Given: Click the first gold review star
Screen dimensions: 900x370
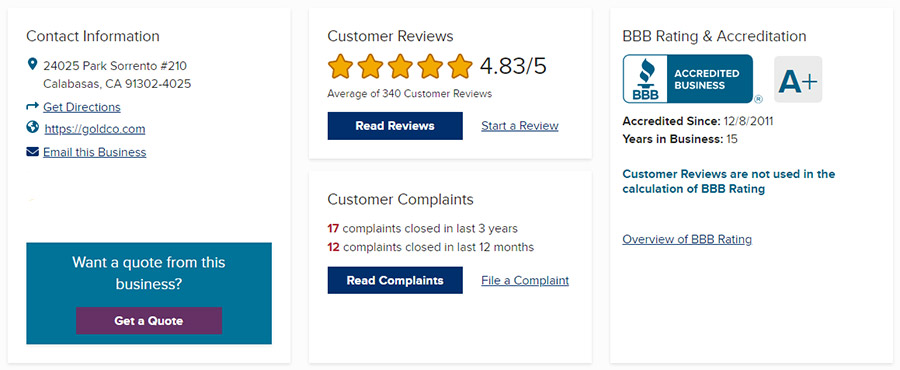Looking at the screenshot, I should coord(340,67).
